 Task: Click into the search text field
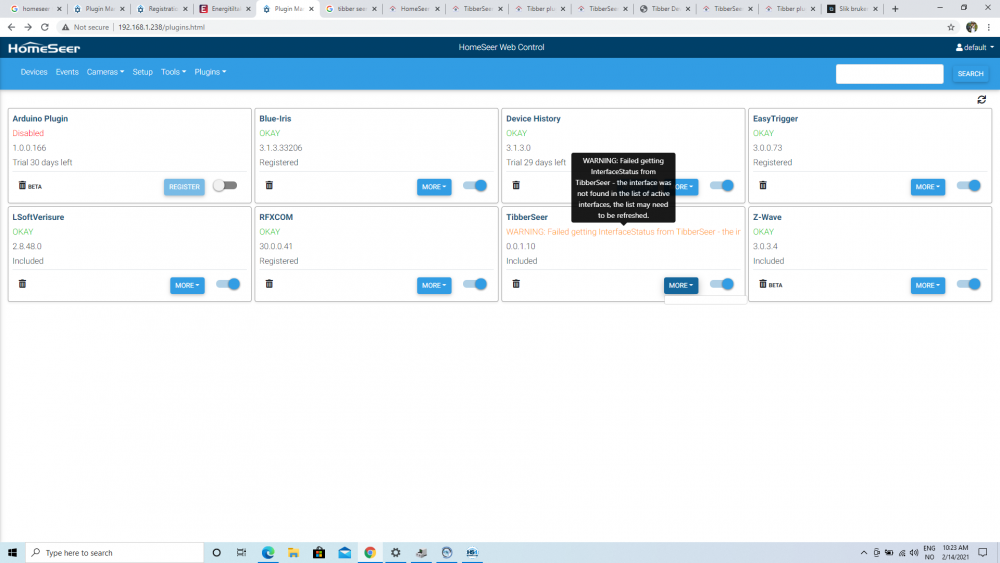tap(889, 74)
